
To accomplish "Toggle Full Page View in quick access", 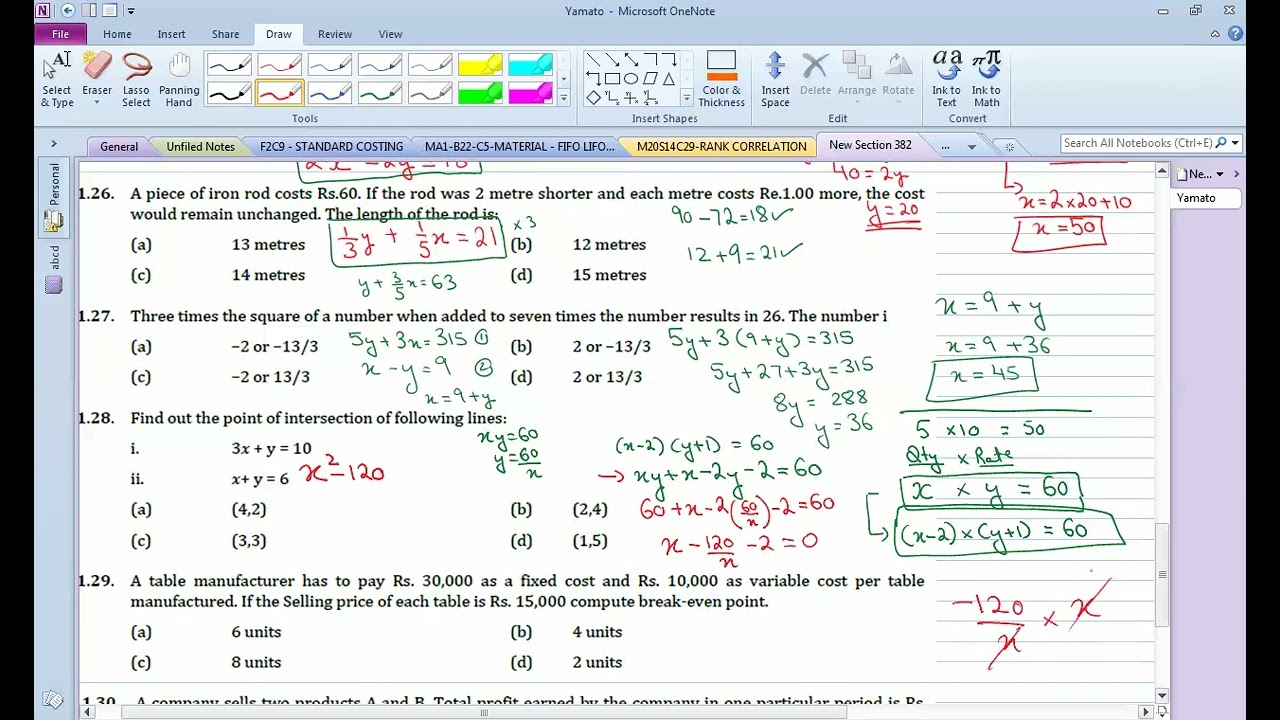I will [109, 11].
